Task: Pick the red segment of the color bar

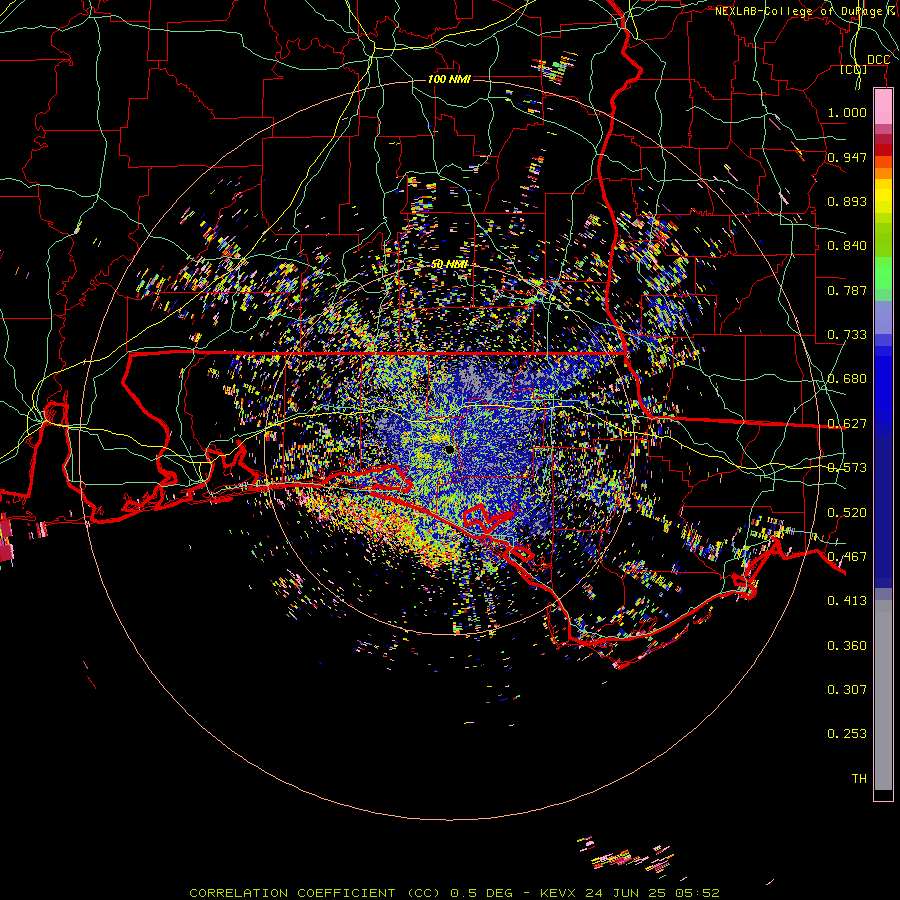Action: [883, 149]
